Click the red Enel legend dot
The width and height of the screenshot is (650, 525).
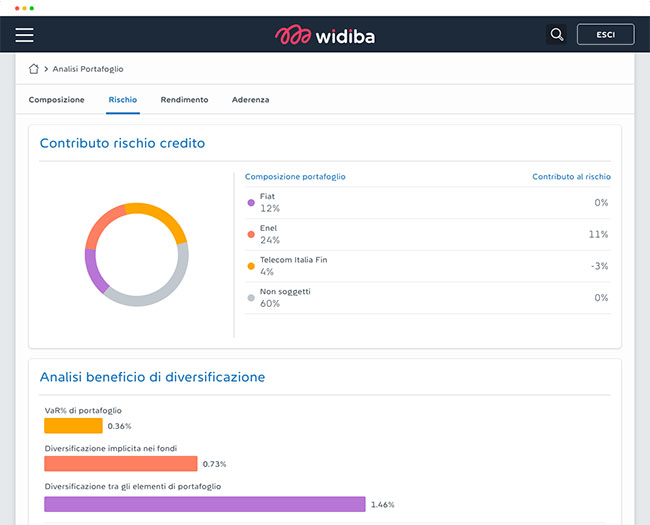pyautogui.click(x=251, y=234)
